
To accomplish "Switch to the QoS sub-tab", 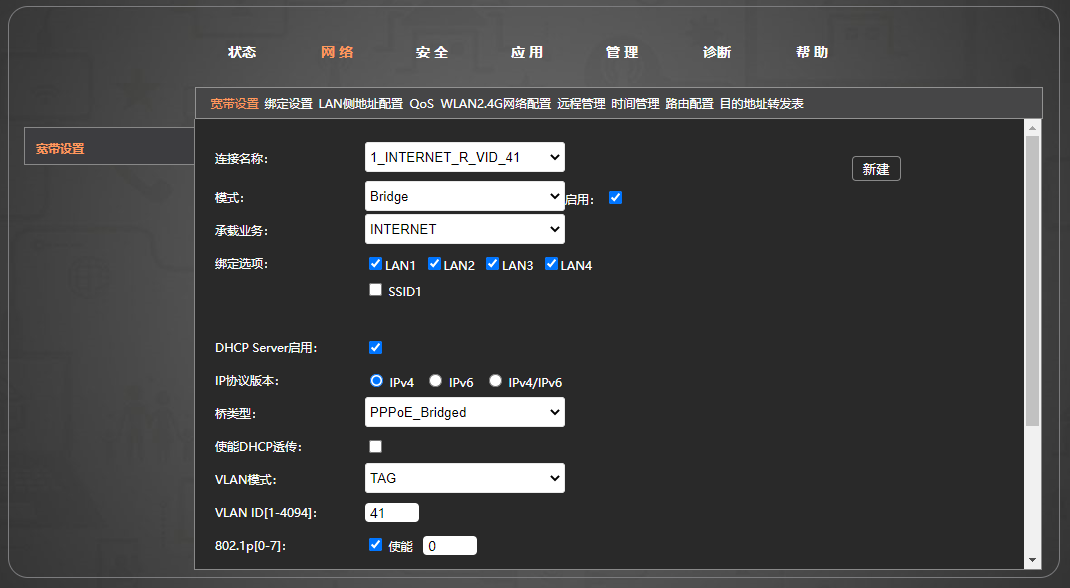I will tap(420, 102).
